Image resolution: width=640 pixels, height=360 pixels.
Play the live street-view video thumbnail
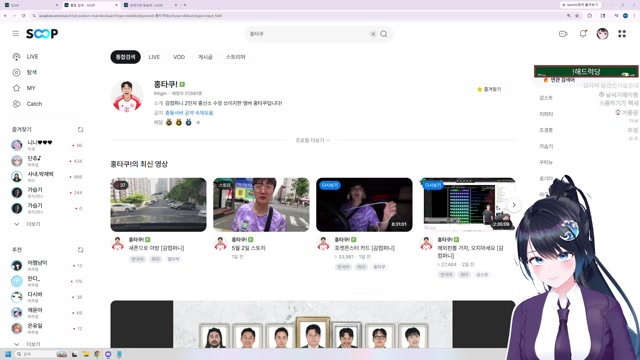(x=158, y=204)
